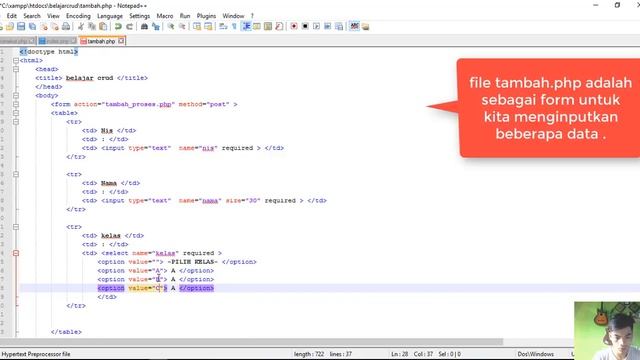Click "Dos\Windows" in the status bar
The width and height of the screenshot is (640, 360).
[536, 354]
